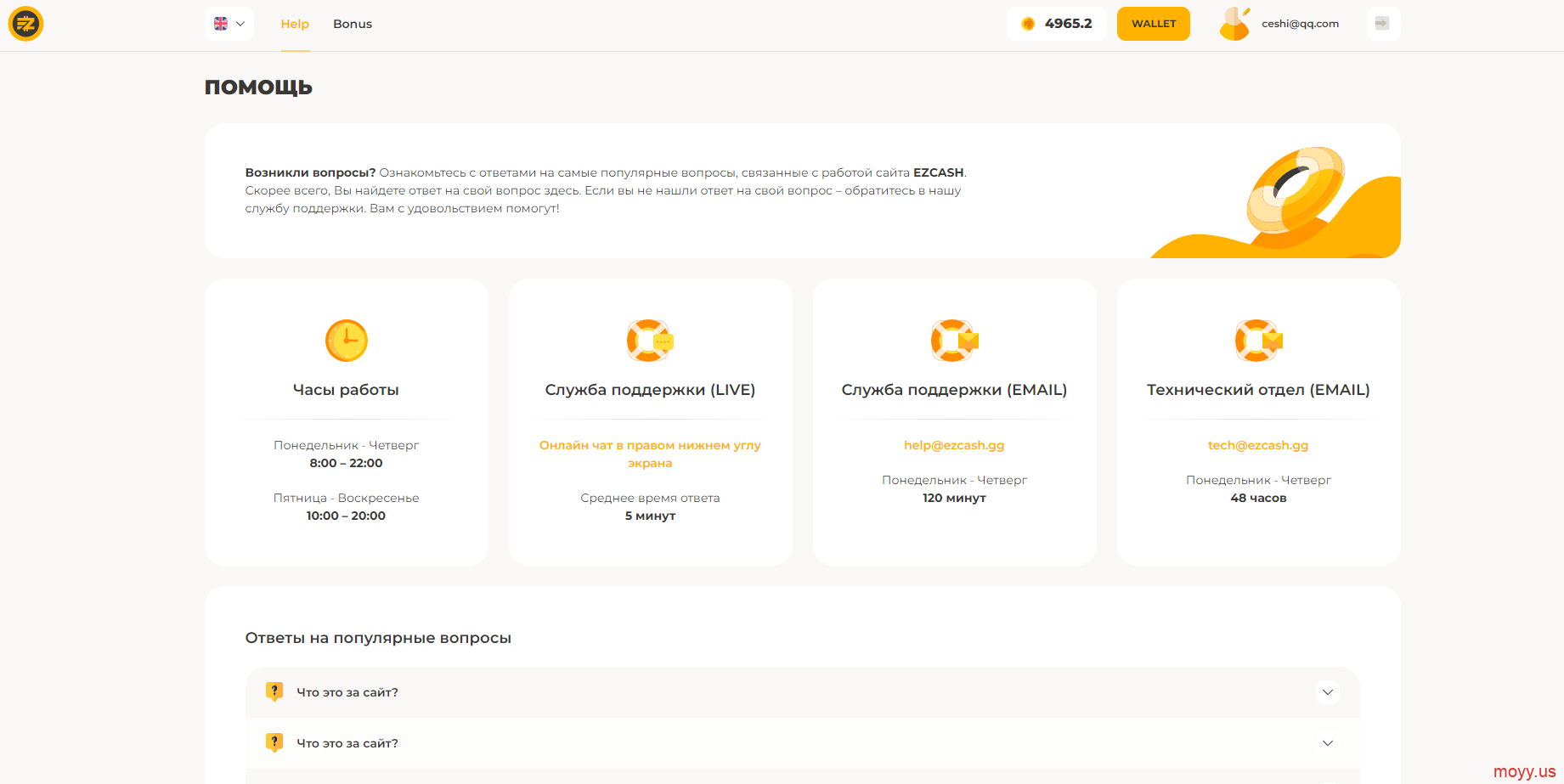Open the Help tab
This screenshot has height=784, width=1564.
[295, 24]
